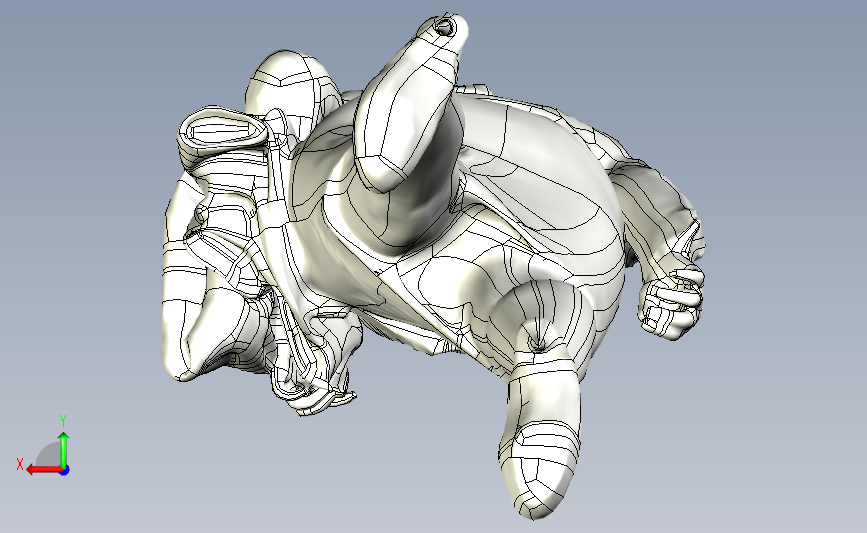867x533 pixels.
Task: Click the red "X" axis label
Action: pos(20,464)
